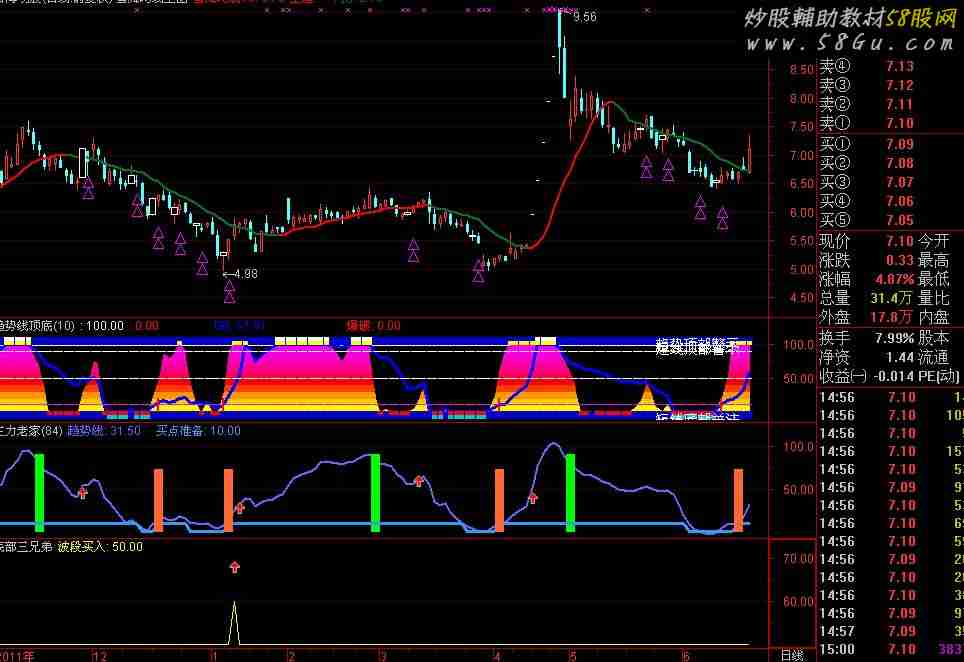
Task: Click the purple triangle marker below the 4.98 low
Action: (229, 291)
